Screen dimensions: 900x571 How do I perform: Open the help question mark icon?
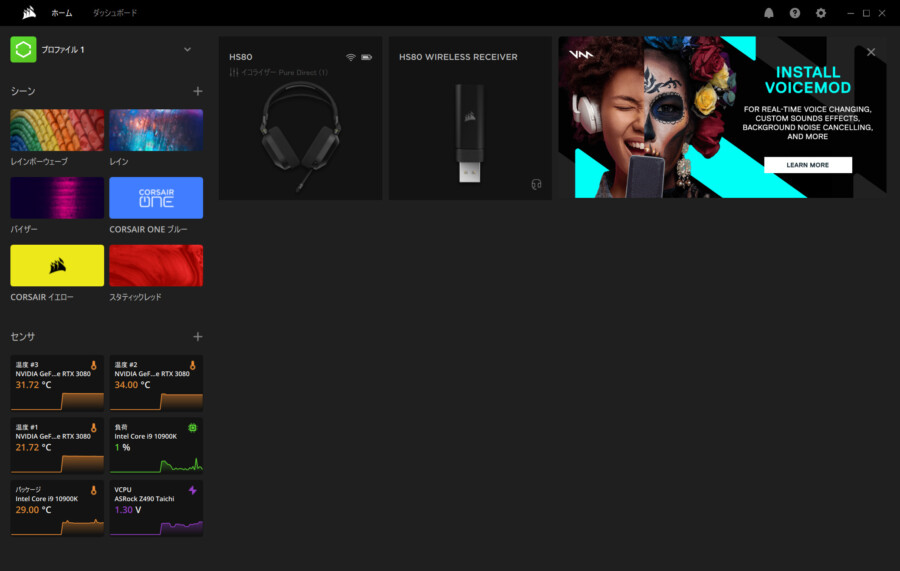[795, 13]
